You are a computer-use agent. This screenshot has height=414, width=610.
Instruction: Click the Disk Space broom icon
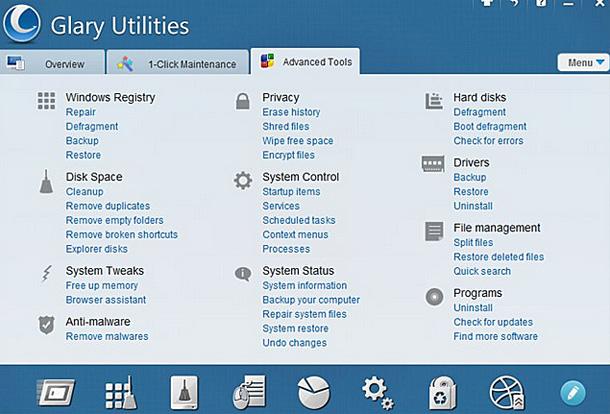pyautogui.click(x=46, y=181)
